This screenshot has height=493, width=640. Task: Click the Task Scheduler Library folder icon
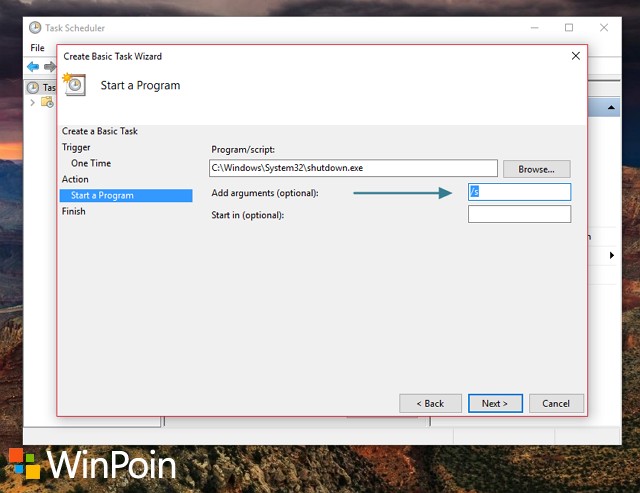tap(47, 102)
